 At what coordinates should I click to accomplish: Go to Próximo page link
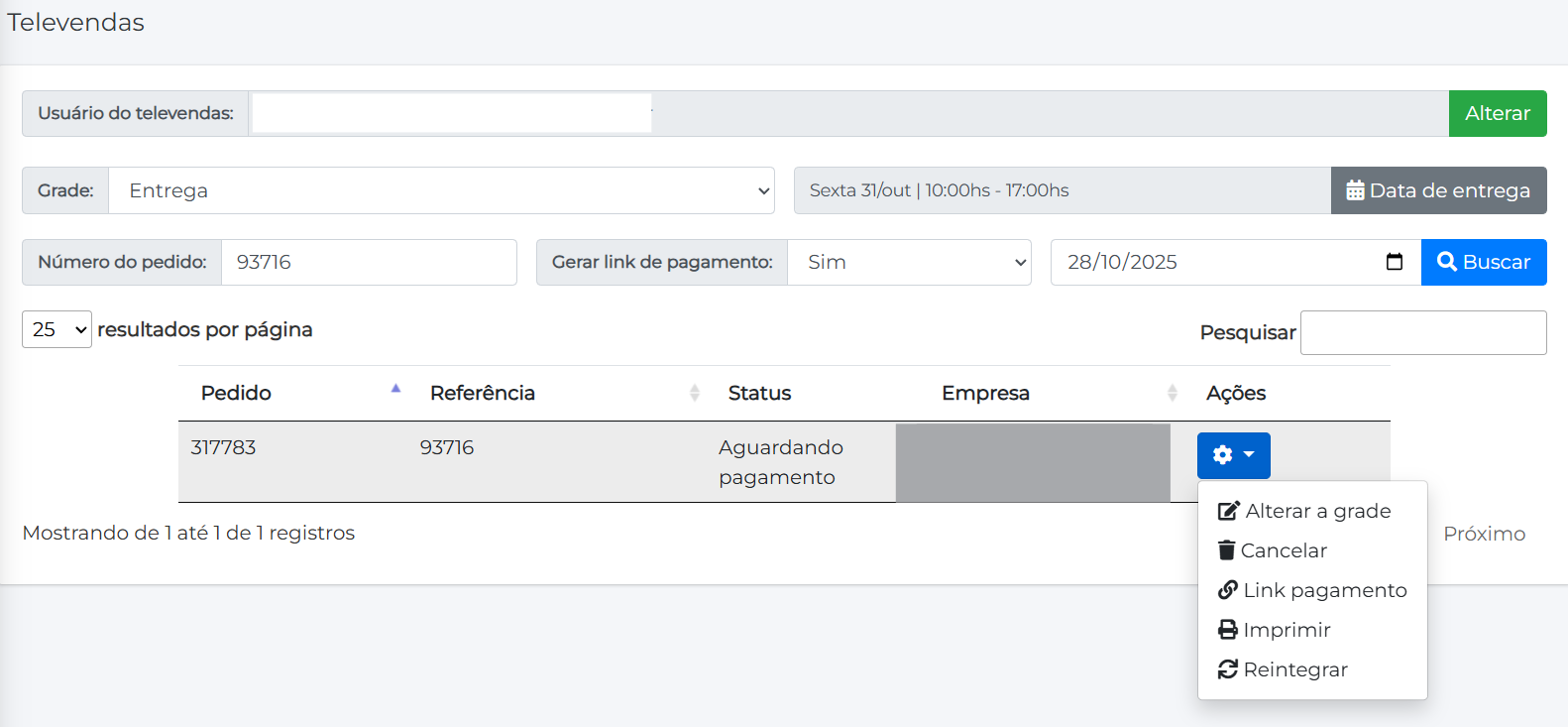tap(1483, 534)
